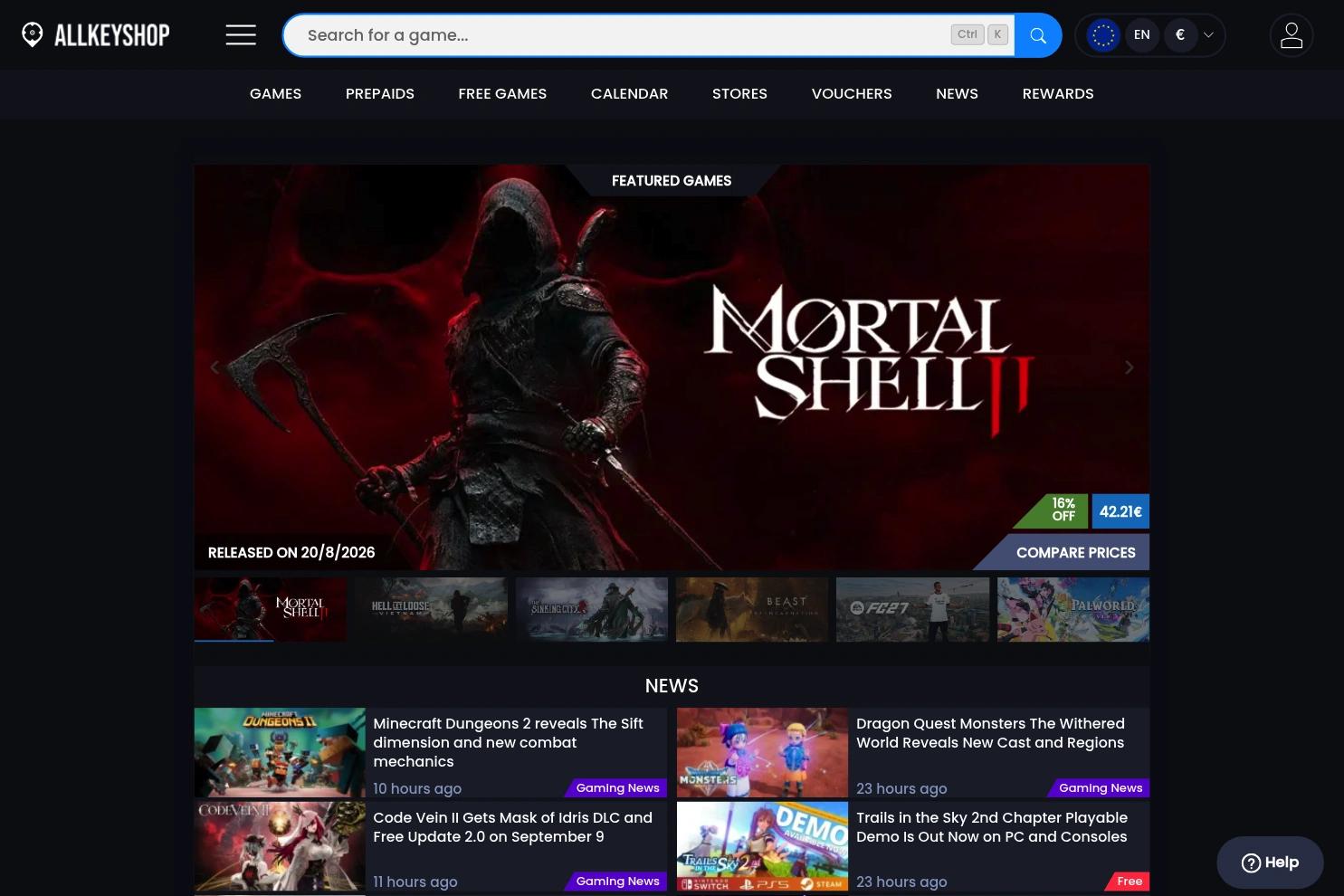Change the EN language setting
Viewport: 1344px width, 896px height.
click(x=1142, y=35)
